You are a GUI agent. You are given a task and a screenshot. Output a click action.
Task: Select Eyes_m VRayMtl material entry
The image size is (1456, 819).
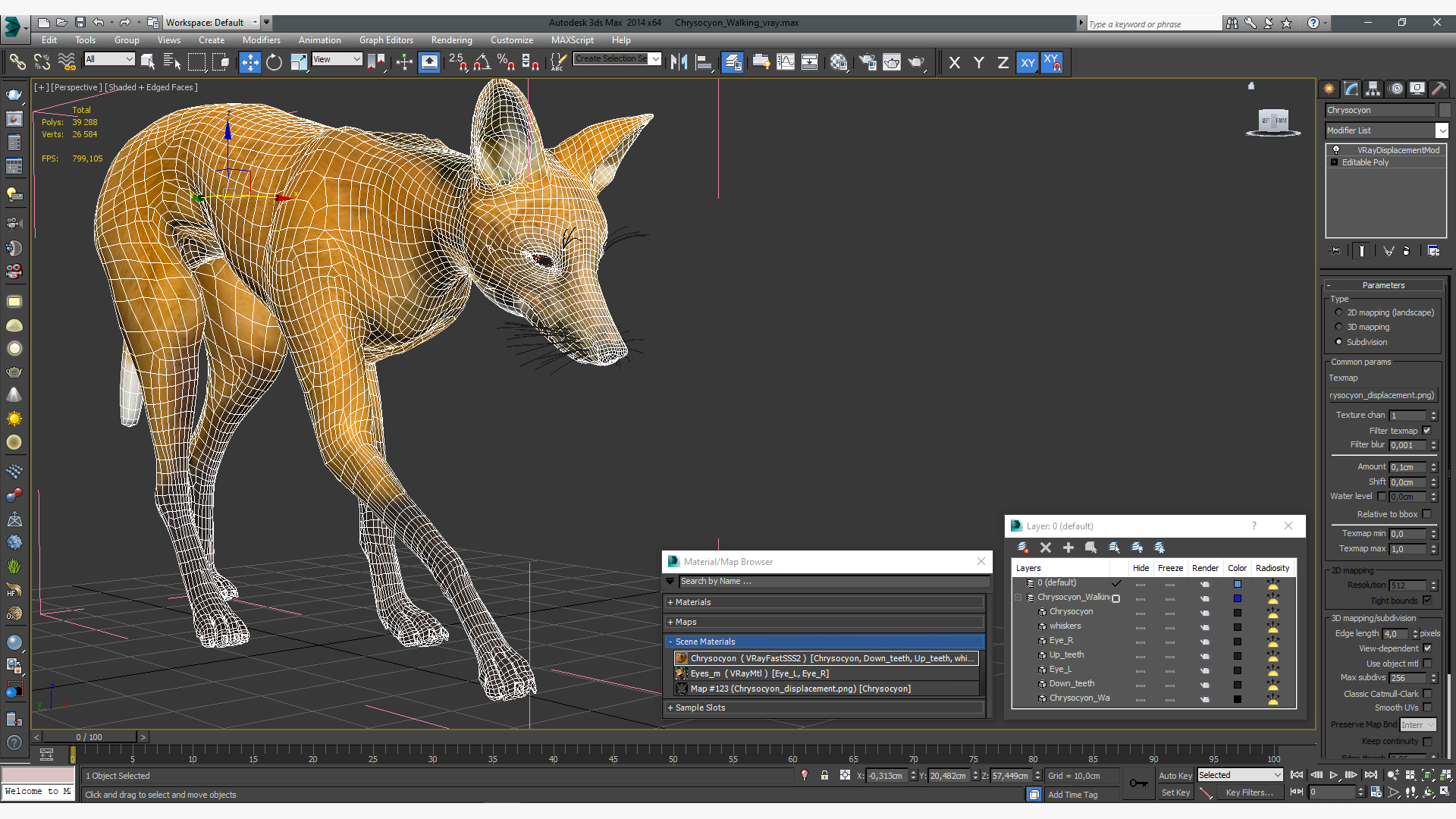826,673
